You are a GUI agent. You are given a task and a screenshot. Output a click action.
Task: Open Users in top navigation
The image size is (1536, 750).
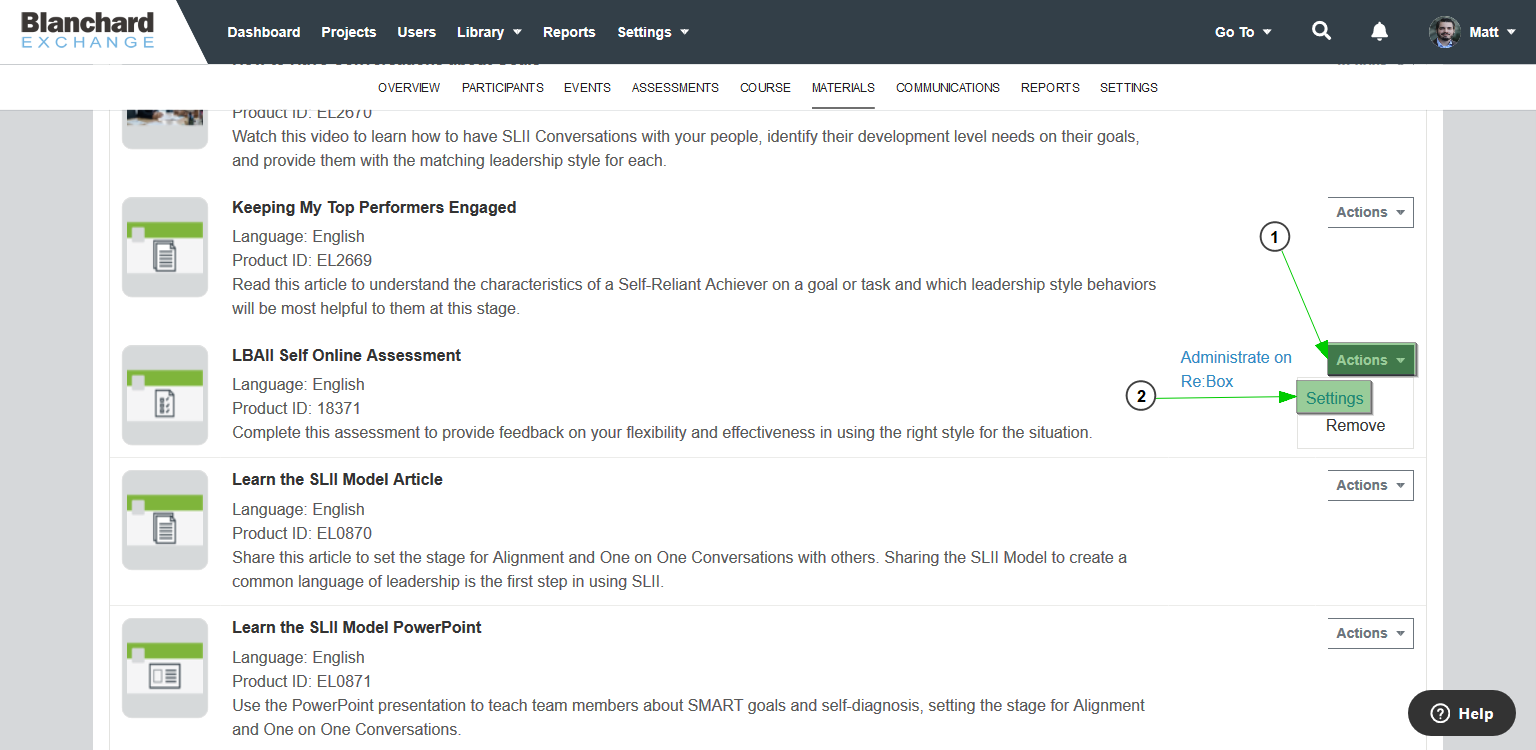pos(416,32)
